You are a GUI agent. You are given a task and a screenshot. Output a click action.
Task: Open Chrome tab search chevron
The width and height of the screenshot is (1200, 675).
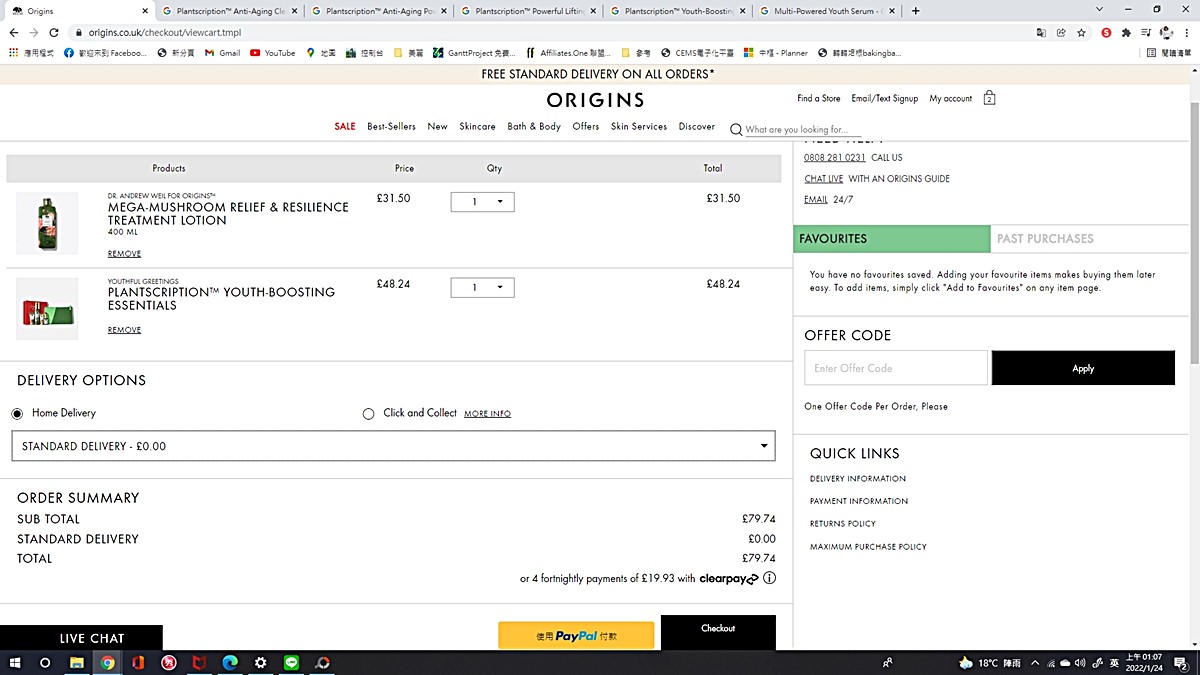tap(1100, 10)
